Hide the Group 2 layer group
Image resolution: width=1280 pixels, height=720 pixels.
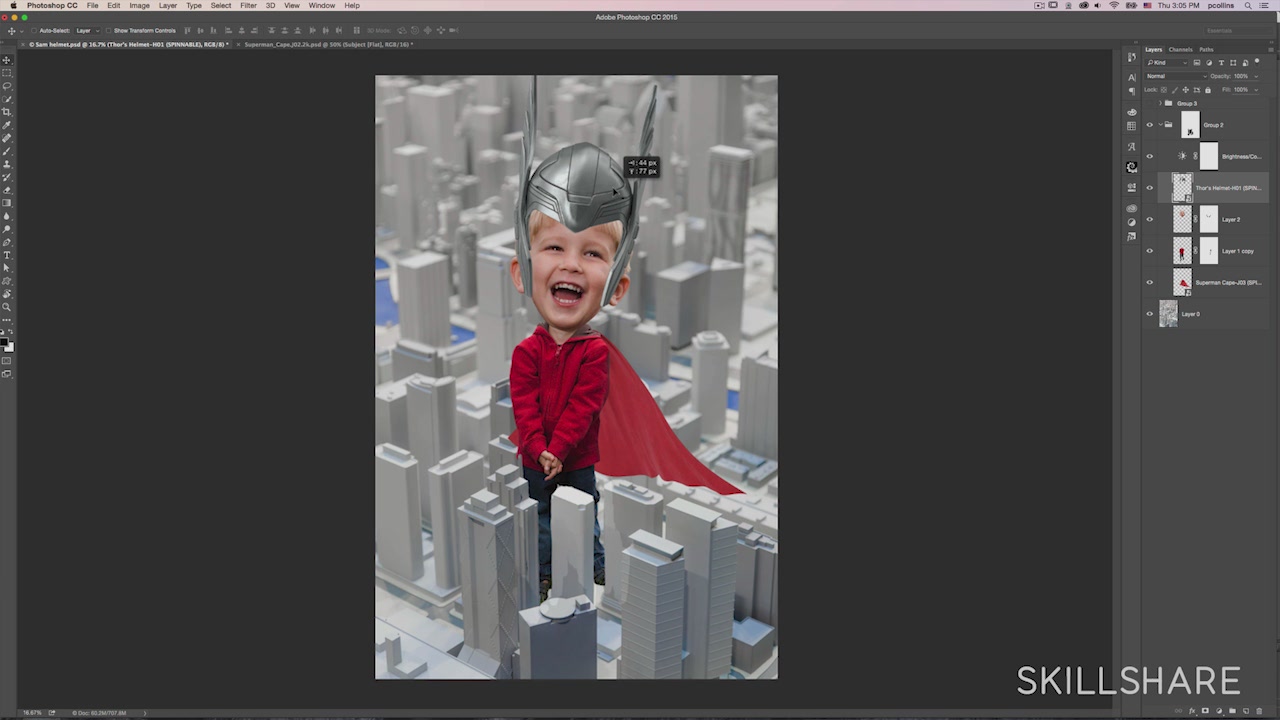click(x=1149, y=125)
